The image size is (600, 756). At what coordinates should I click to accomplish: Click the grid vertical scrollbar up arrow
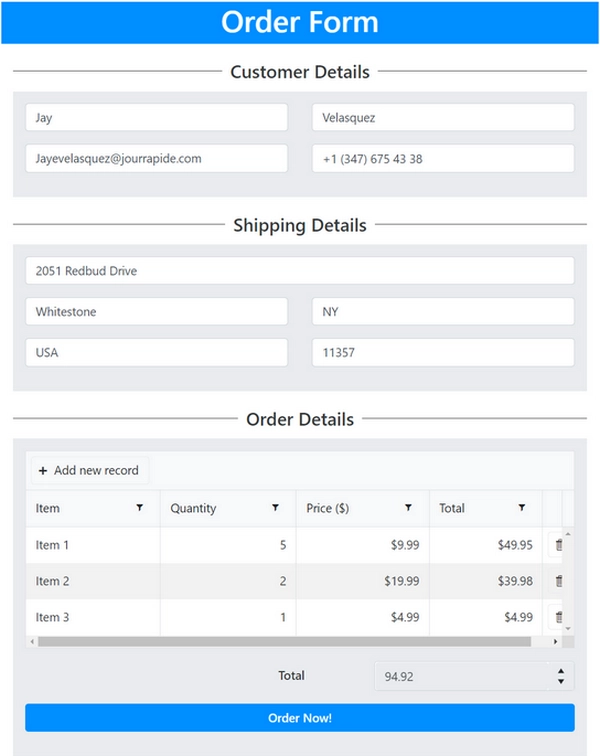(568, 534)
